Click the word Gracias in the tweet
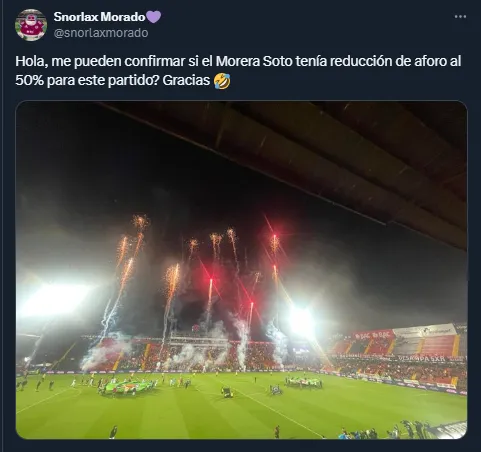 [186, 81]
